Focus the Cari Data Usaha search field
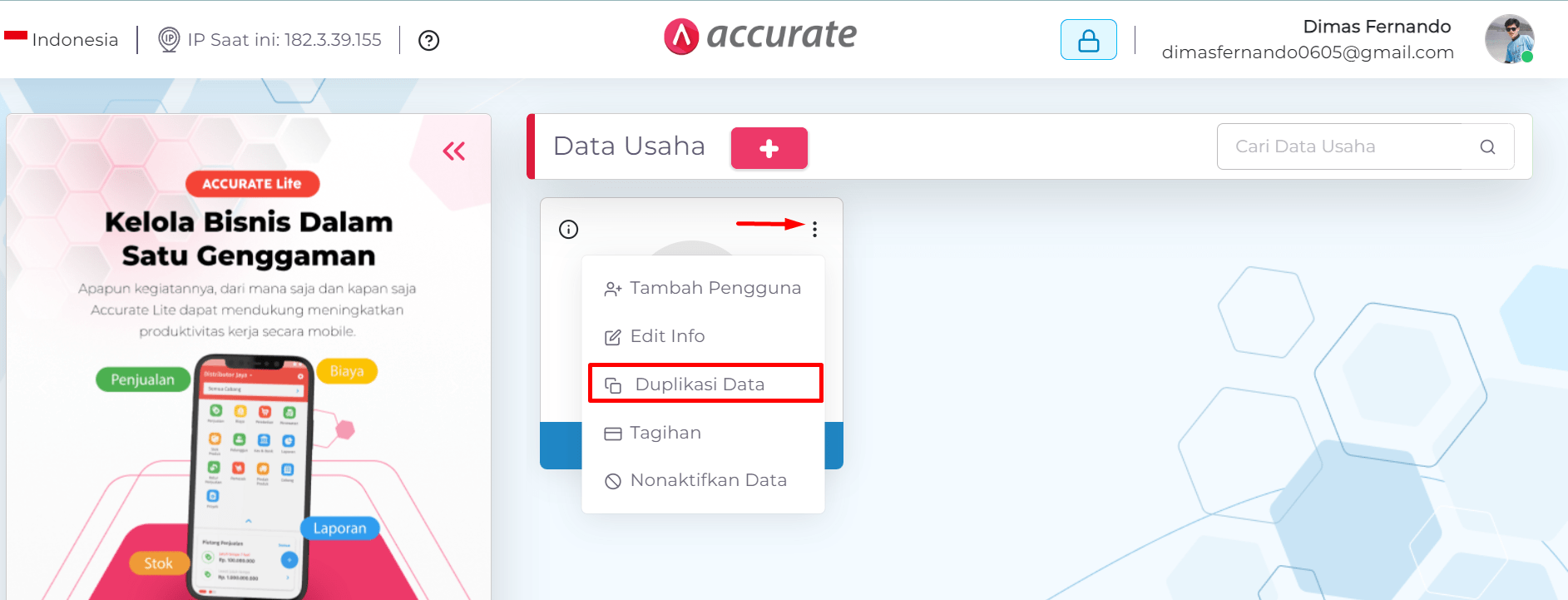This screenshot has width=1568, height=600. tap(1365, 146)
